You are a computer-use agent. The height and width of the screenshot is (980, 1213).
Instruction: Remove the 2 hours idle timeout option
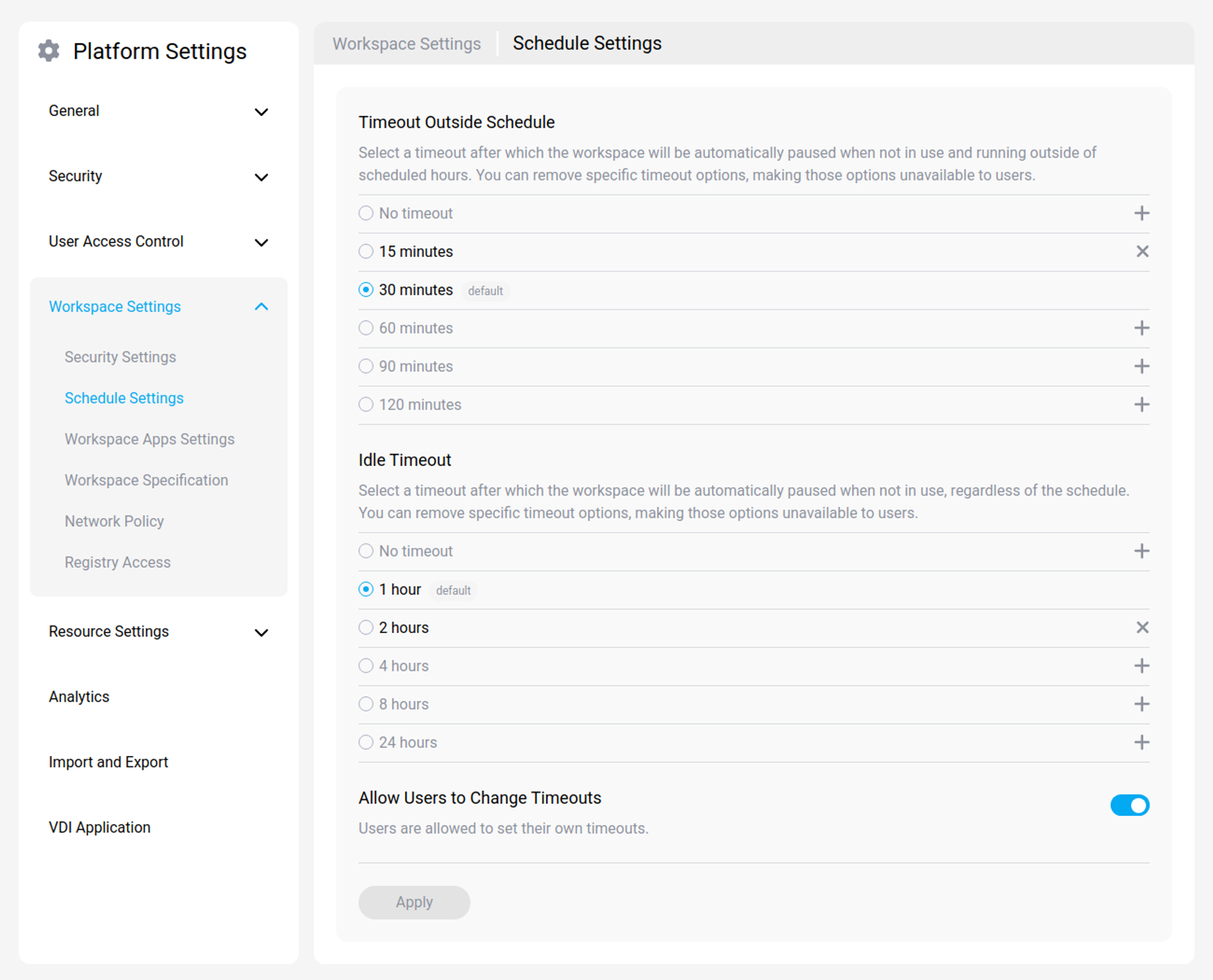tap(1142, 627)
